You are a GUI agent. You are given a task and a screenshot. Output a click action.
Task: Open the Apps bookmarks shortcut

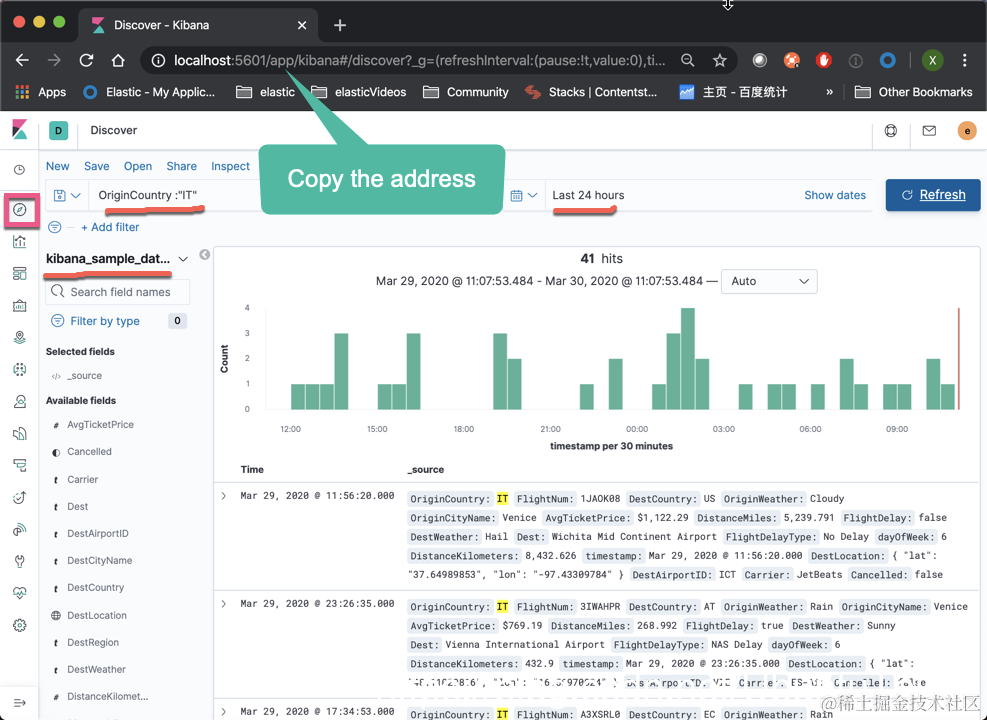40,92
